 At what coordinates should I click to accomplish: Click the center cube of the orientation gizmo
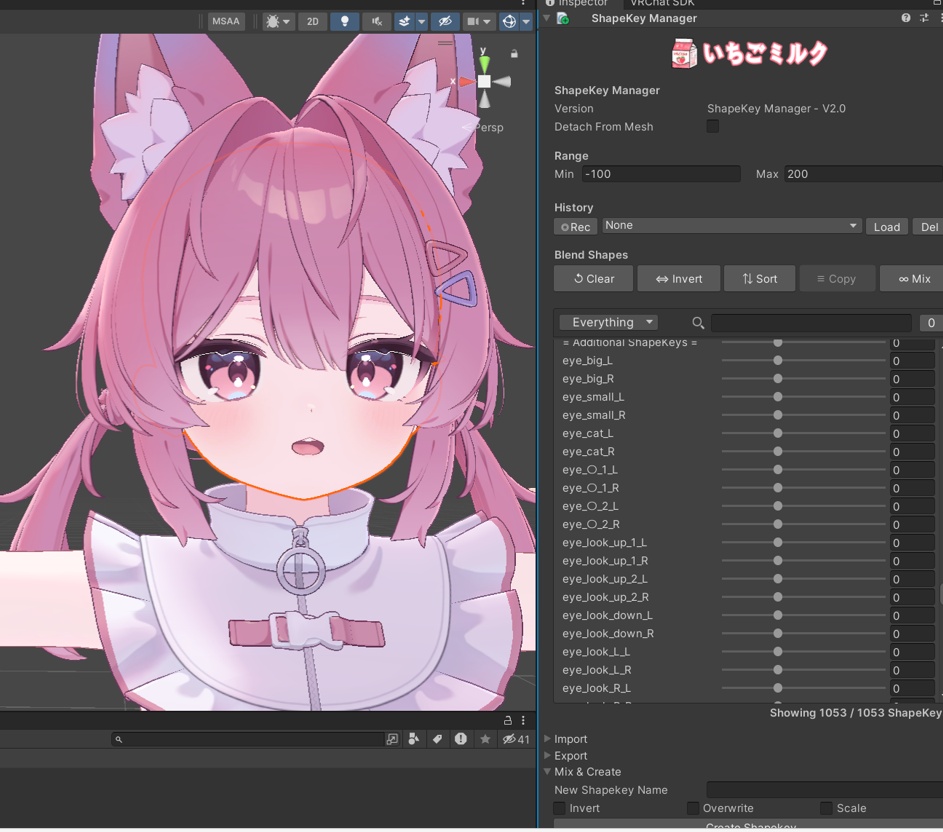tap(484, 81)
